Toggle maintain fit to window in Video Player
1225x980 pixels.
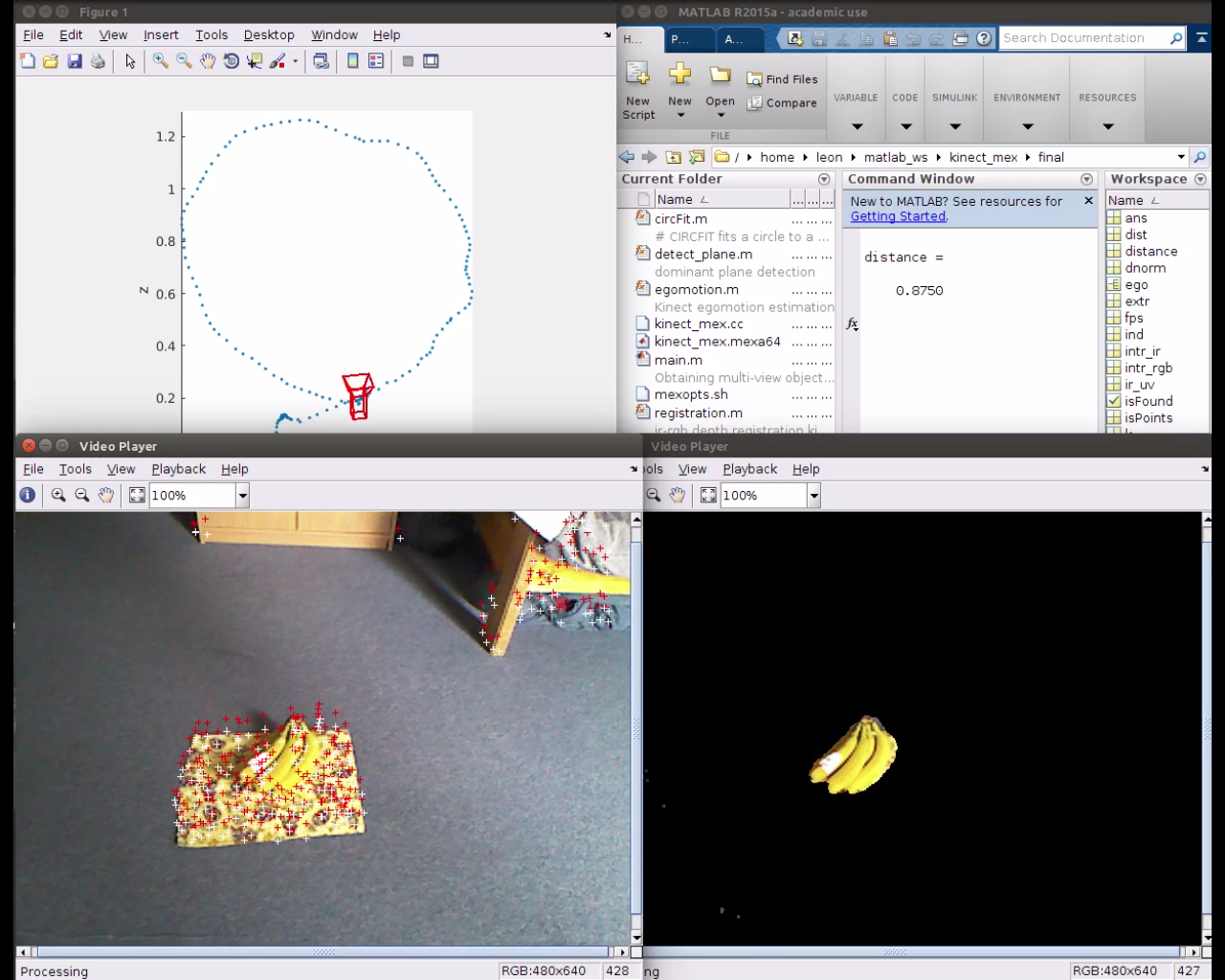[137, 495]
